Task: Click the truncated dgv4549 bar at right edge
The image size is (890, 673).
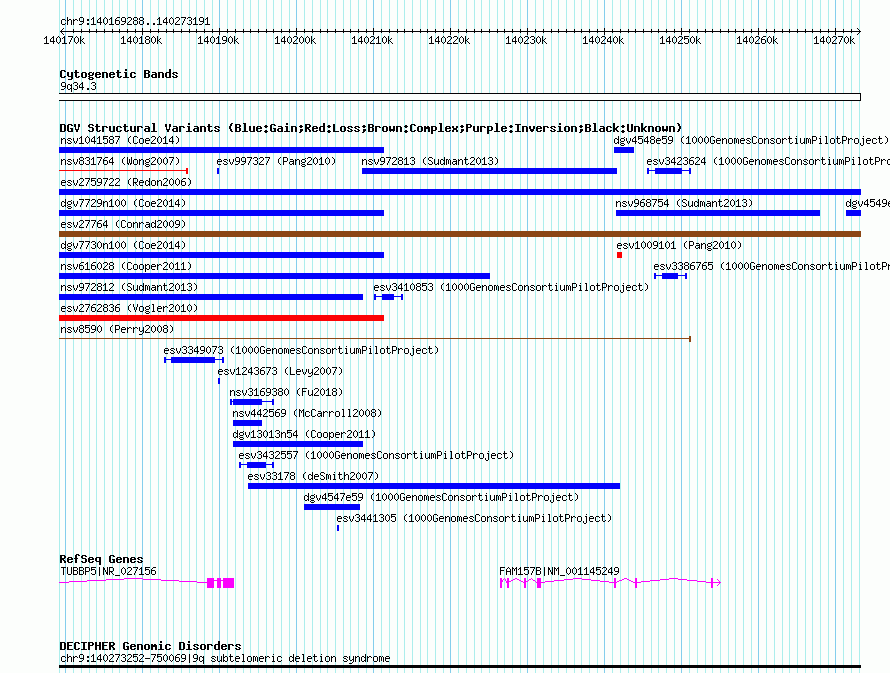Action: pyautogui.click(x=853, y=213)
